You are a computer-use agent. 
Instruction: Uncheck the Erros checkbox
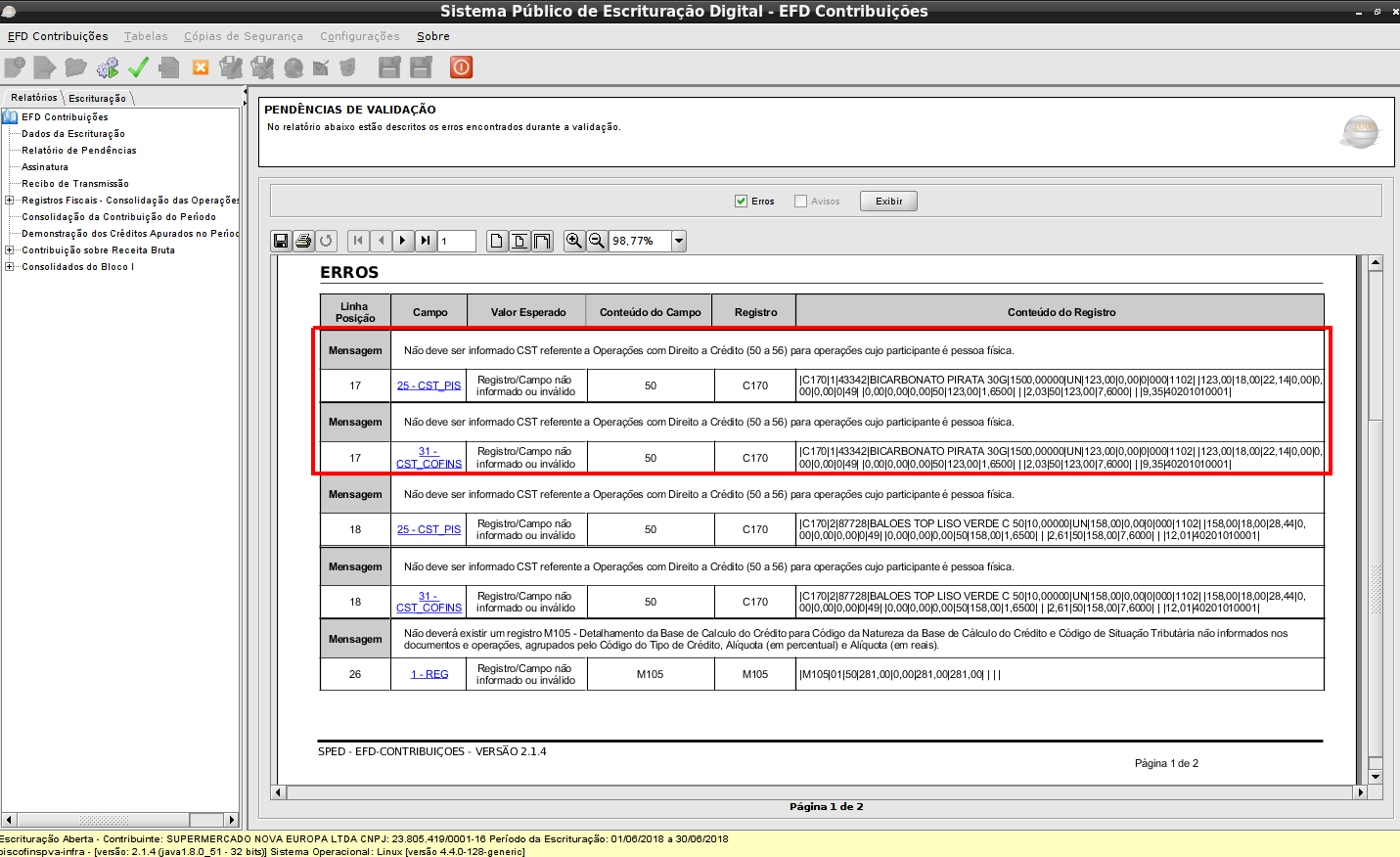tap(741, 202)
